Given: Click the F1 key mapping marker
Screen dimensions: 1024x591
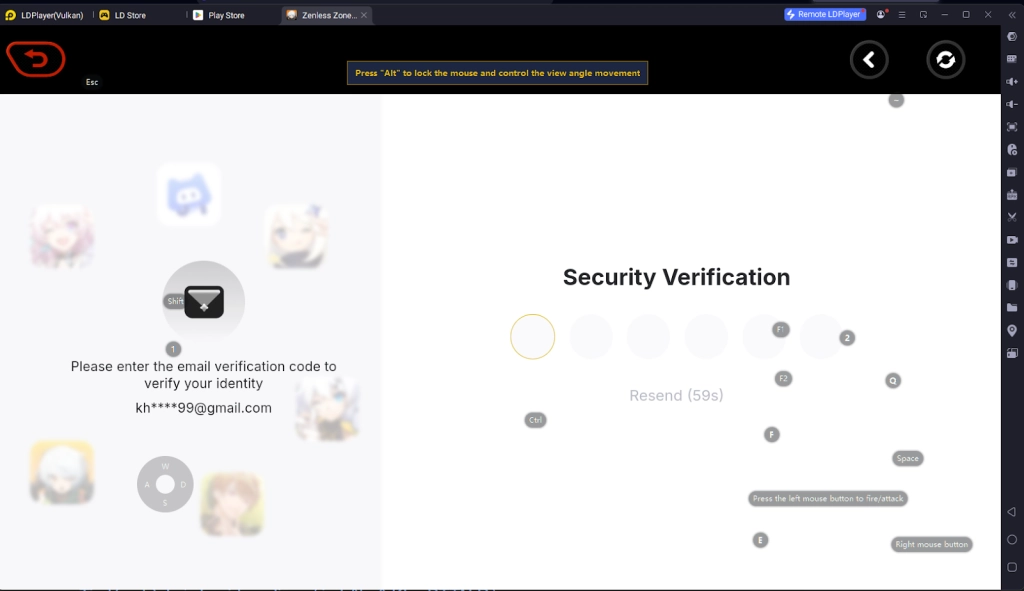Looking at the screenshot, I should point(780,330).
